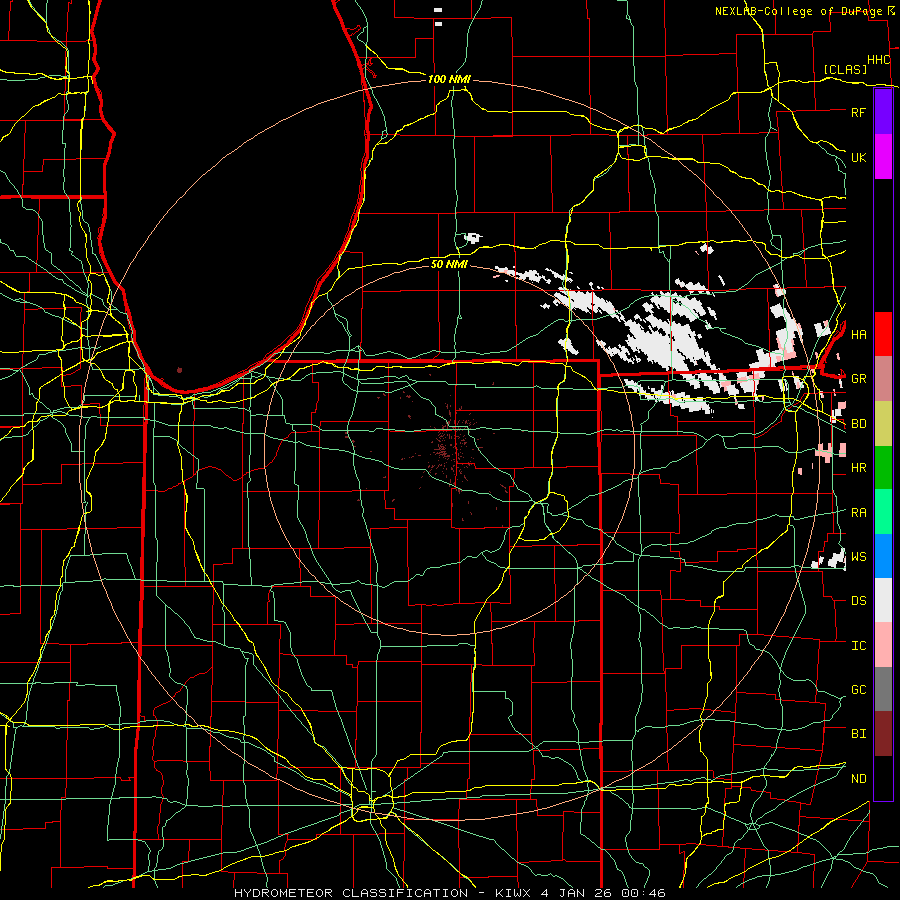
Task: Click the ND legend label
Action: pos(858,779)
